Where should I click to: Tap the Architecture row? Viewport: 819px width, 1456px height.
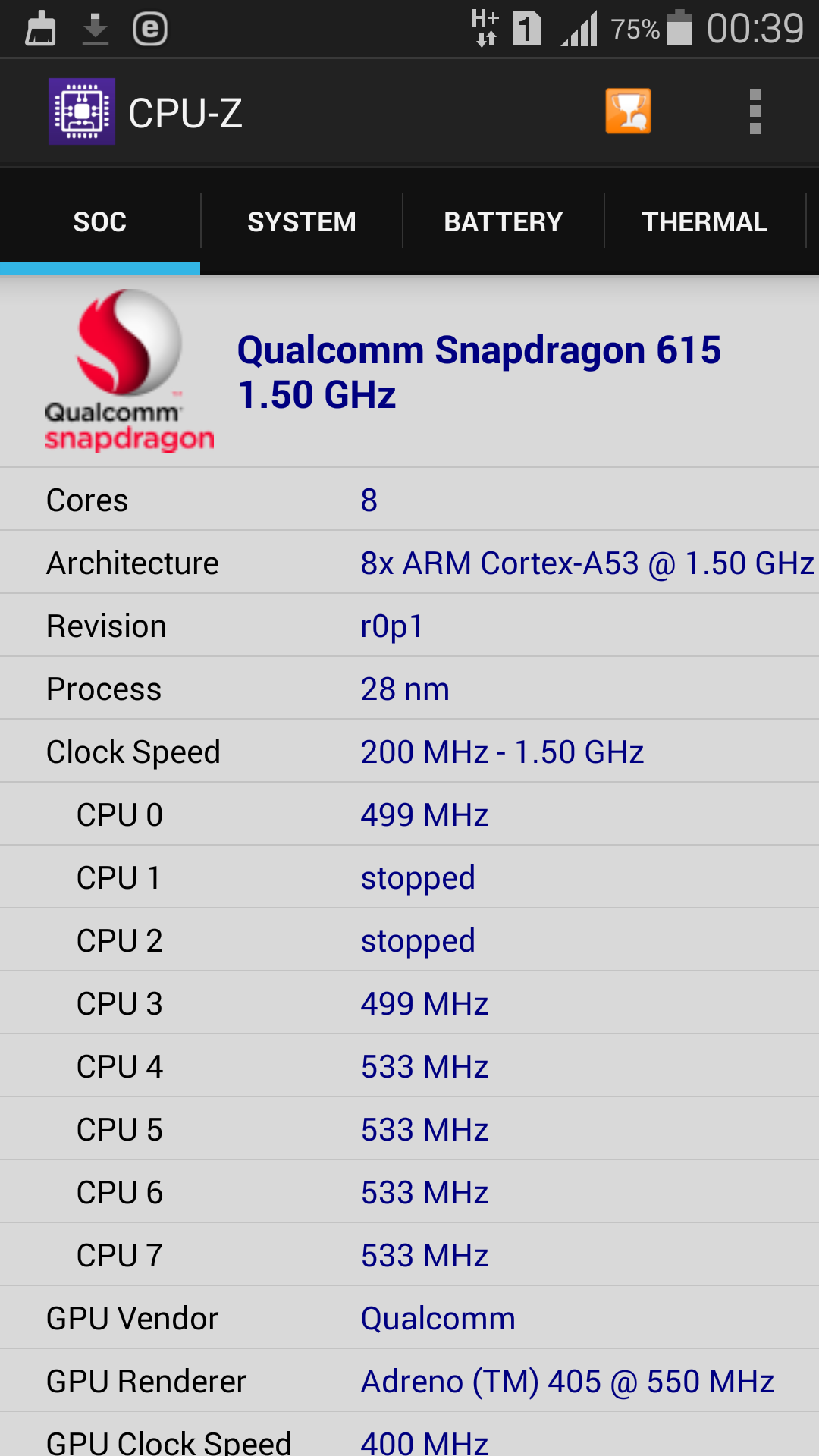pos(409,563)
